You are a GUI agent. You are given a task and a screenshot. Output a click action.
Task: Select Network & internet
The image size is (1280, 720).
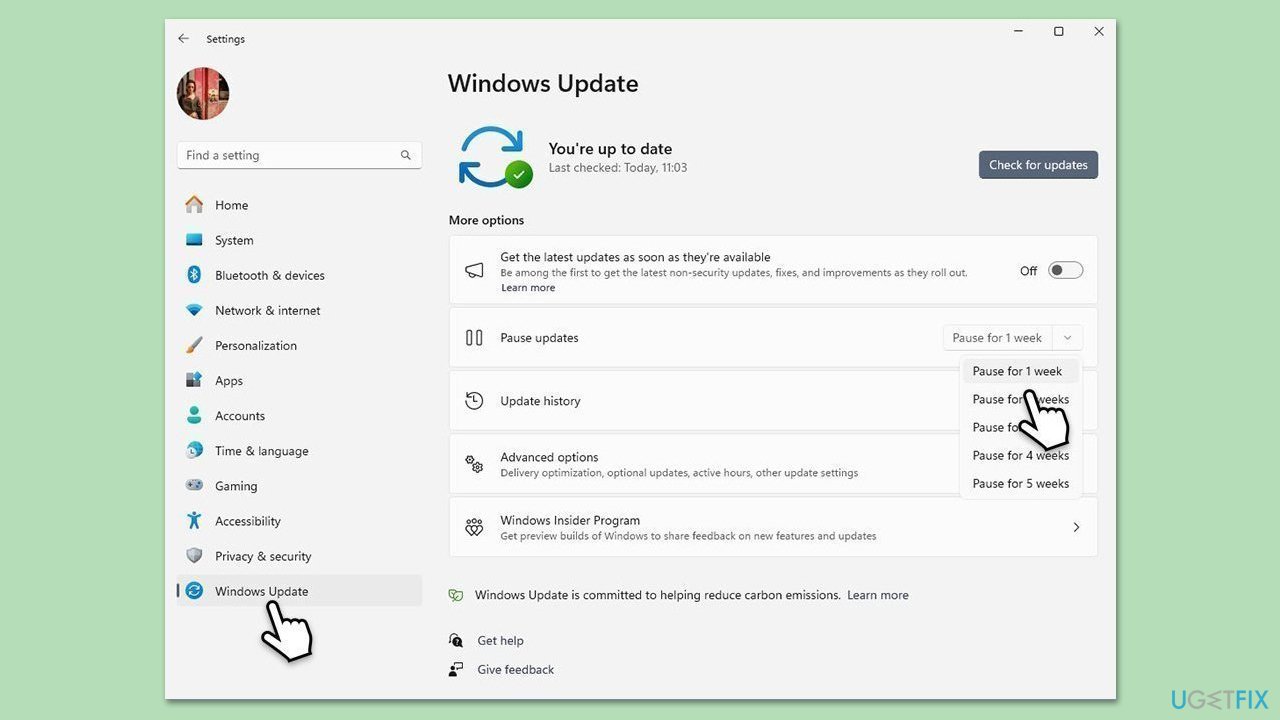pyautogui.click(x=268, y=310)
